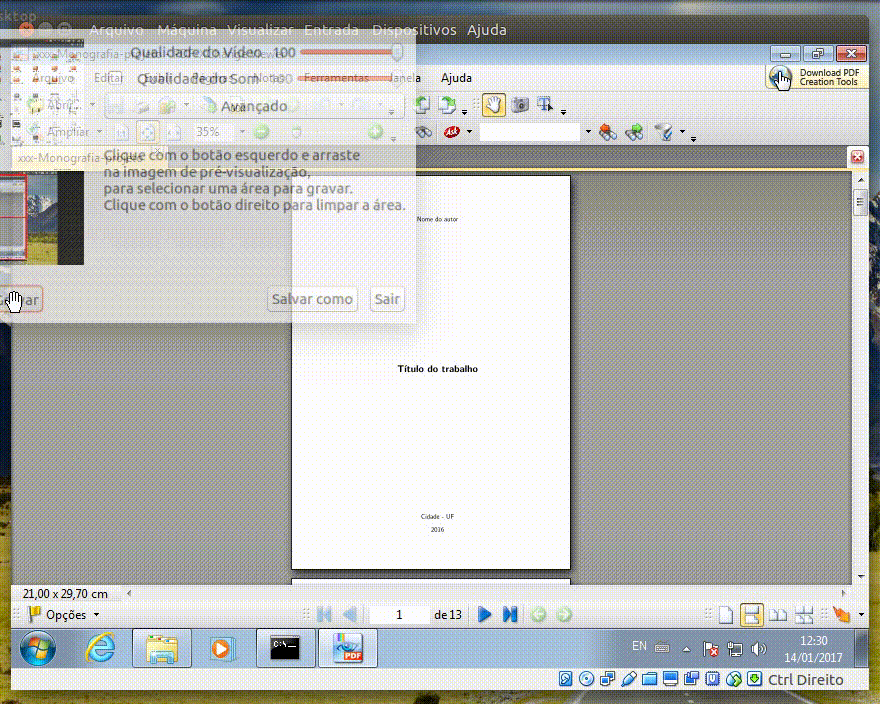Image resolution: width=880 pixels, height=704 pixels.
Task: Open Windows Media Player from taskbar
Action: pyautogui.click(x=222, y=648)
